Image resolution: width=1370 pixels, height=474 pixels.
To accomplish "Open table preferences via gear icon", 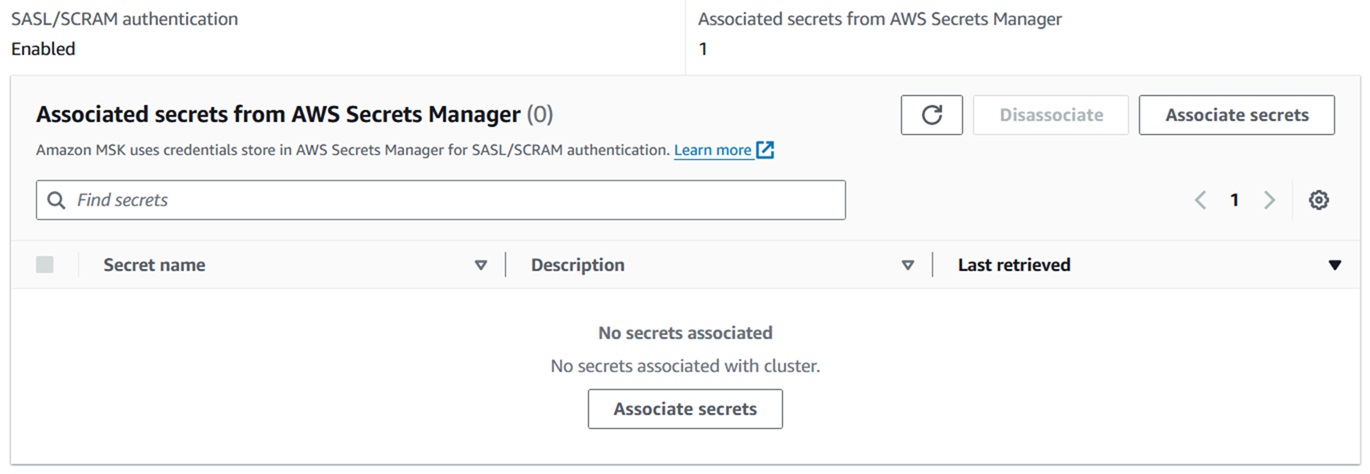I will tap(1318, 200).
